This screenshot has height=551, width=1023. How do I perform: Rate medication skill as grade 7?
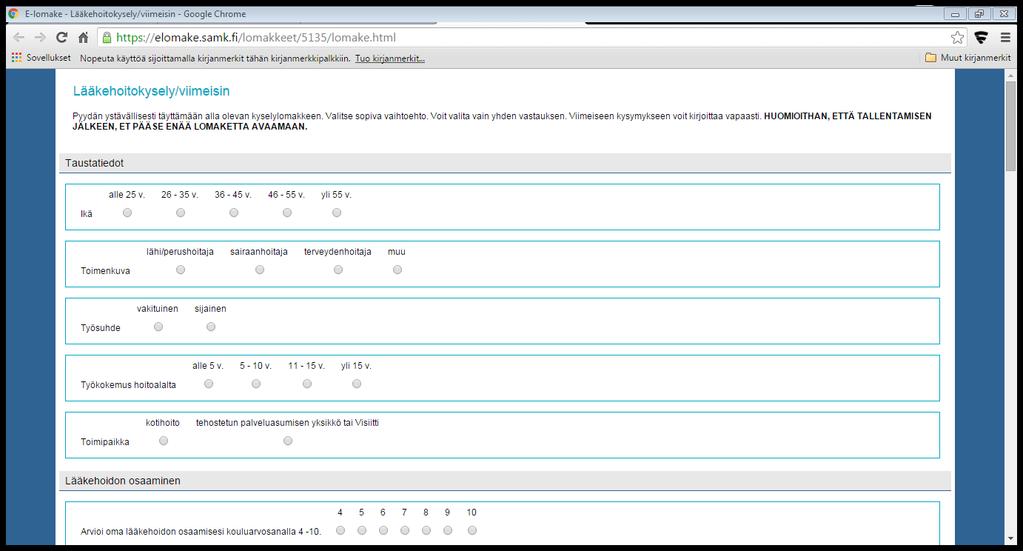pos(405,530)
